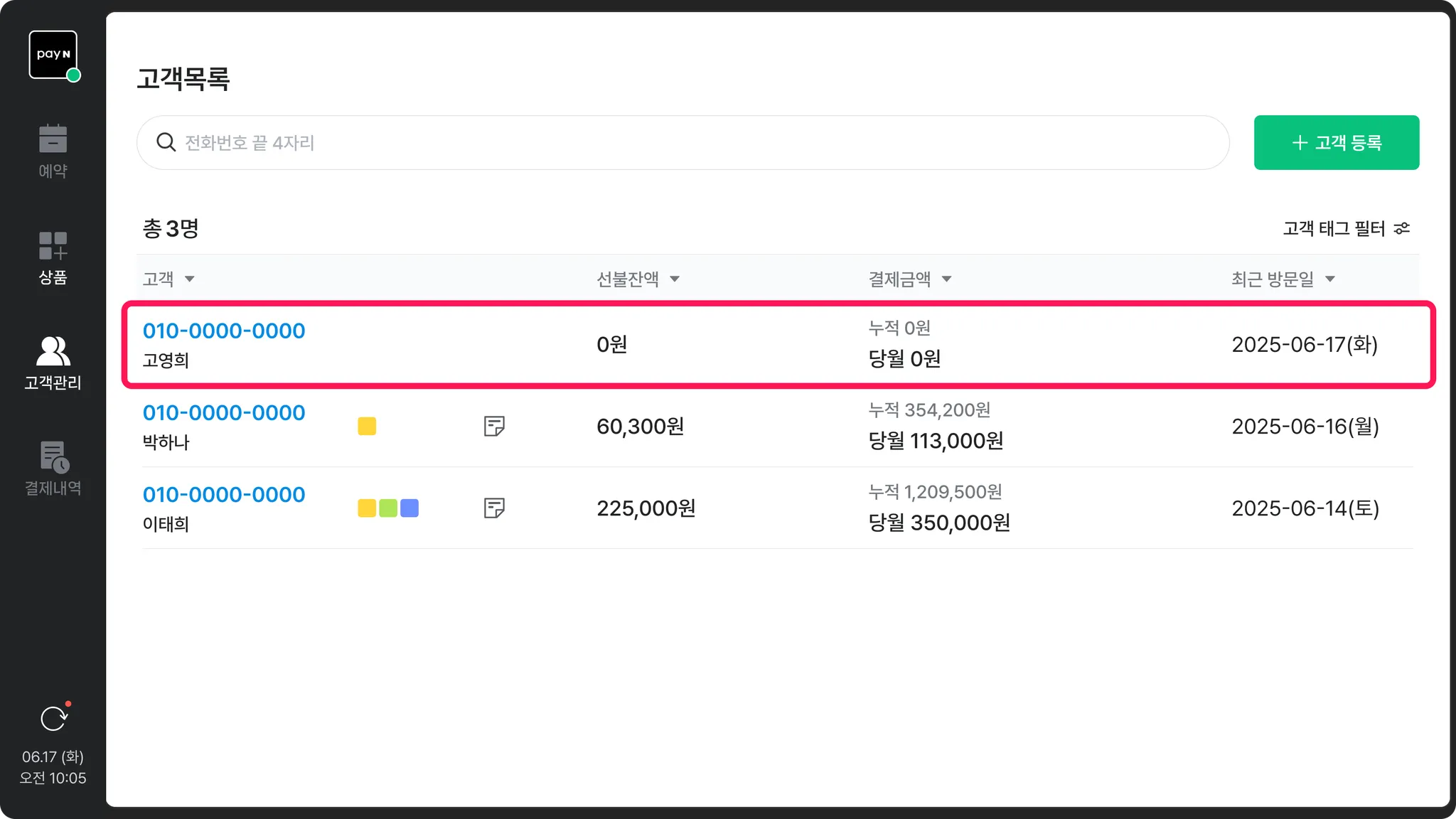This screenshot has height=819, width=1456.
Task: Sort by 고객 column dropdown arrow
Action: pos(190,279)
